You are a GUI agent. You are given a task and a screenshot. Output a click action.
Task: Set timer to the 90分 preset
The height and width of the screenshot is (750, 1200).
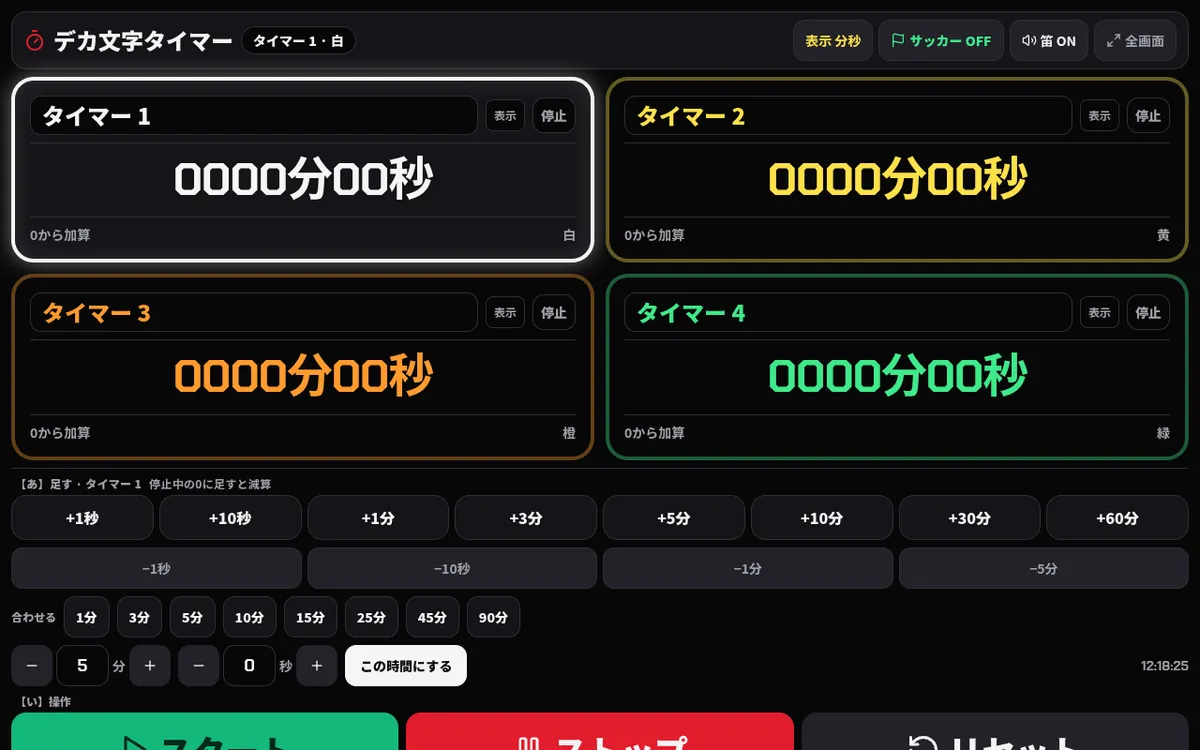tap(493, 618)
